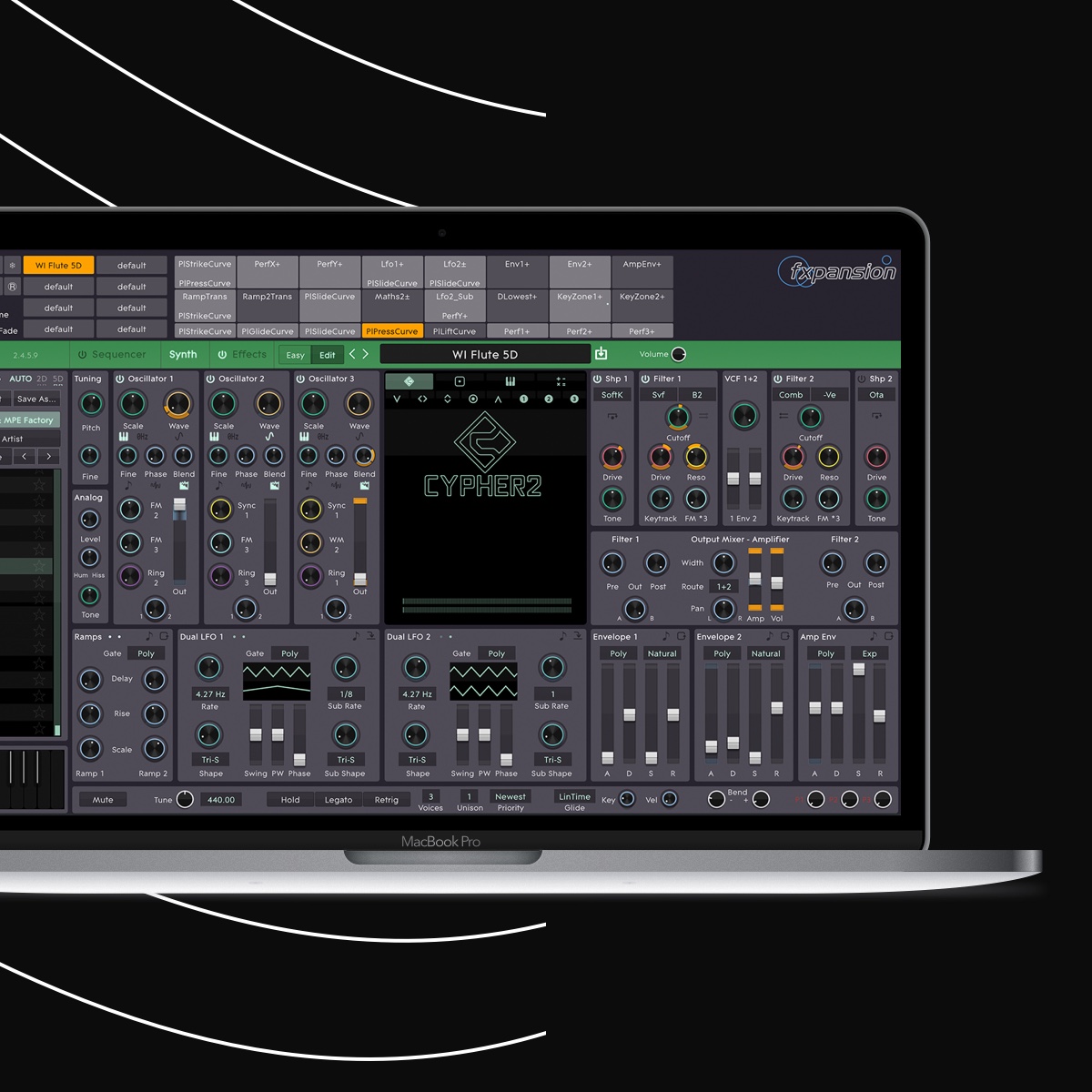The image size is (1092, 1092).
Task: Open the square-dot display tab
Action: pos(460,381)
